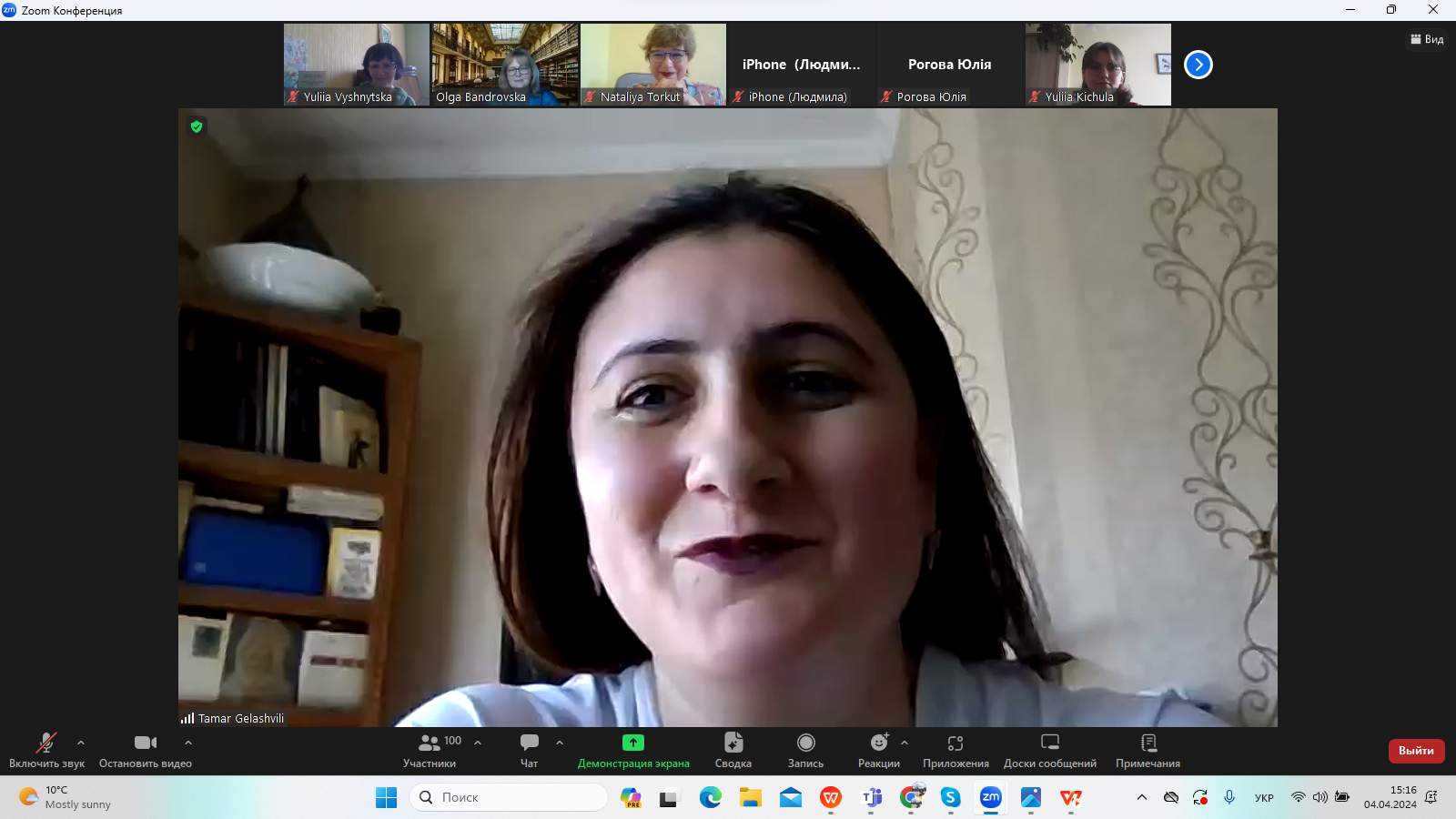Open the Apps (Приложения) icon

(955, 743)
